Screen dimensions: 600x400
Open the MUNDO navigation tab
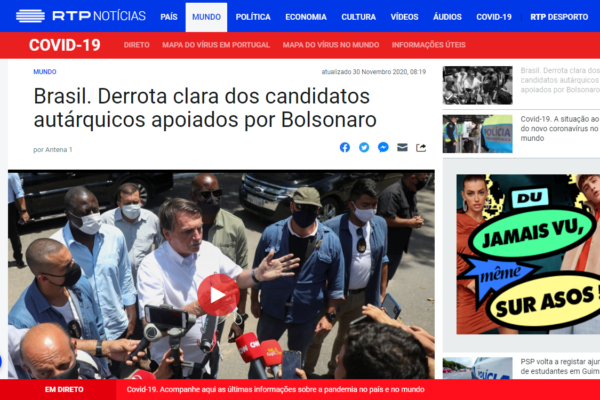tap(206, 17)
